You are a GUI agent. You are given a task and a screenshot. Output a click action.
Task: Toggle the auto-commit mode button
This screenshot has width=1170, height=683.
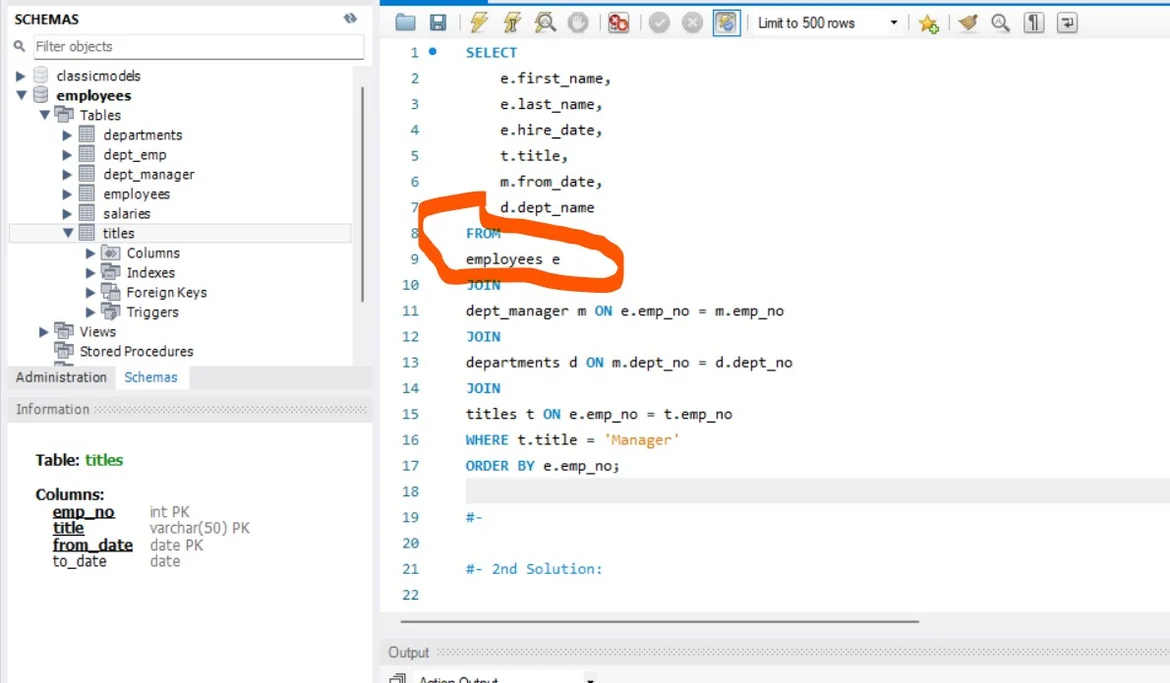726,23
